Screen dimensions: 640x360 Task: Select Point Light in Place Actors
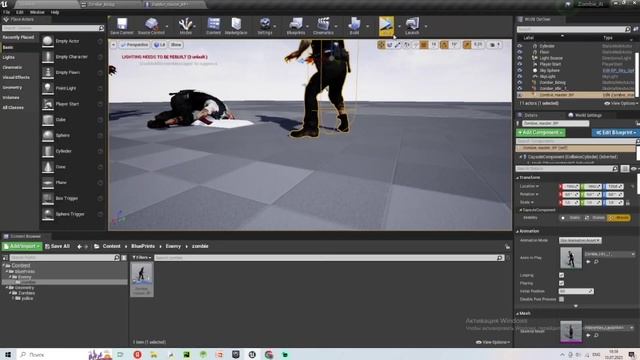click(73, 88)
